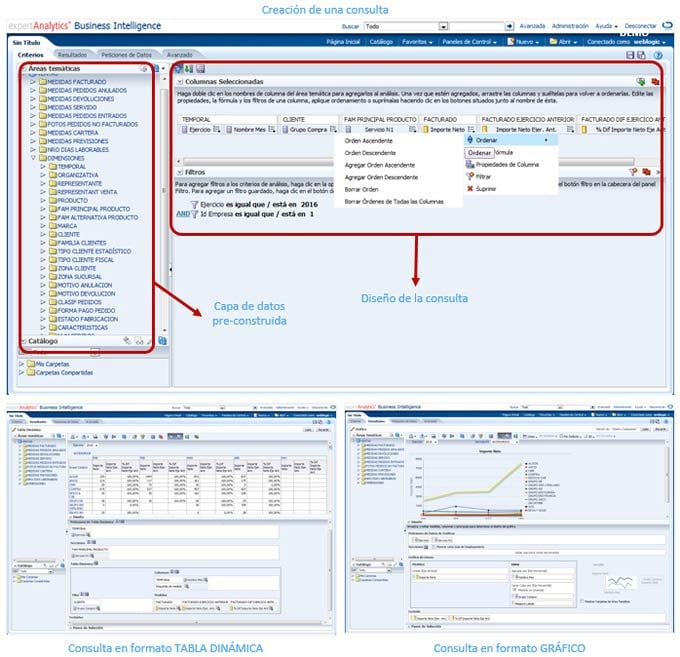Image resolution: width=680 pixels, height=657 pixels.
Task: Open the Paneles de Control dropdown
Action: (x=469, y=42)
